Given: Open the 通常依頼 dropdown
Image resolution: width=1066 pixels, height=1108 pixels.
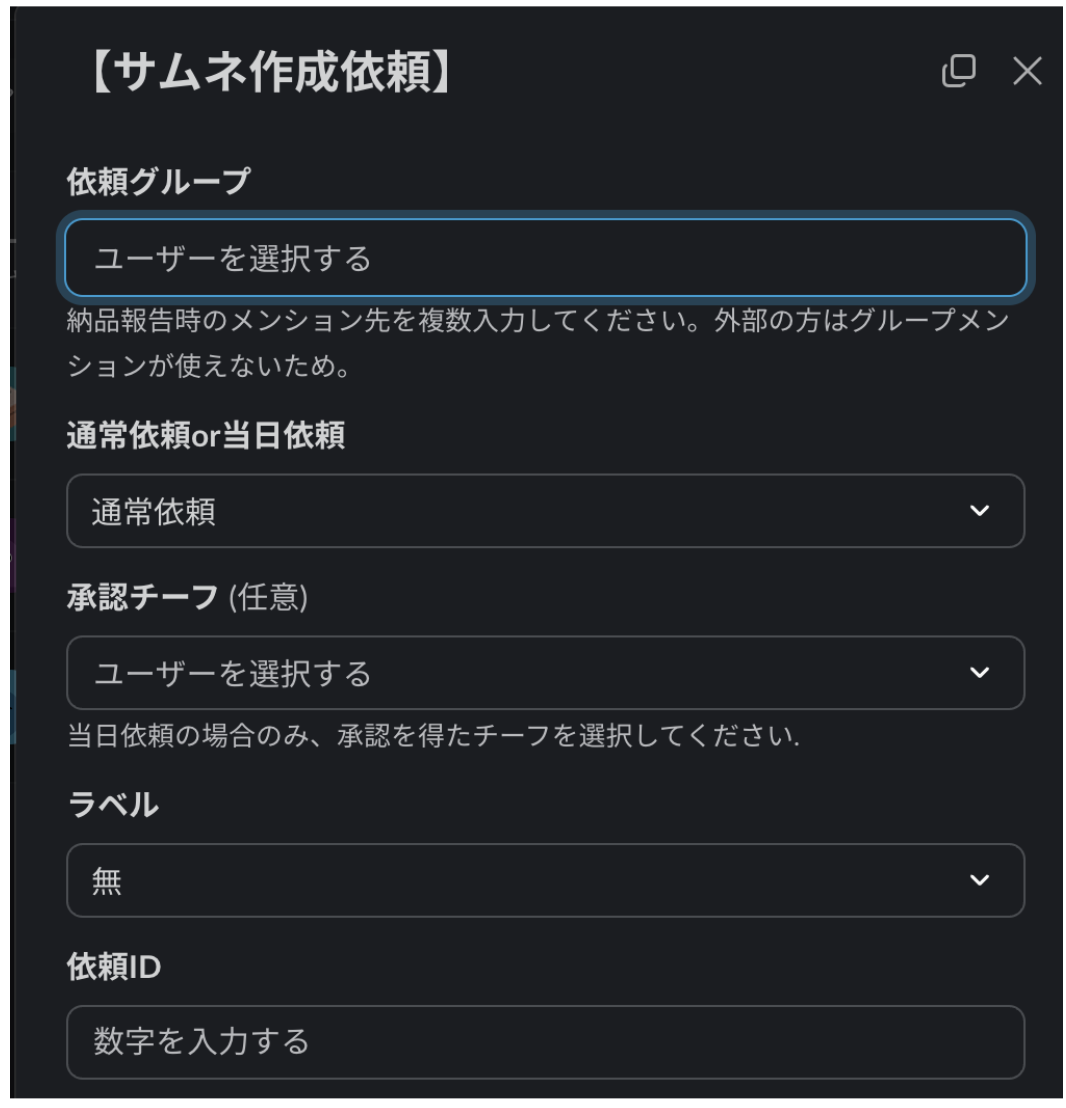Looking at the screenshot, I should (520, 511).
